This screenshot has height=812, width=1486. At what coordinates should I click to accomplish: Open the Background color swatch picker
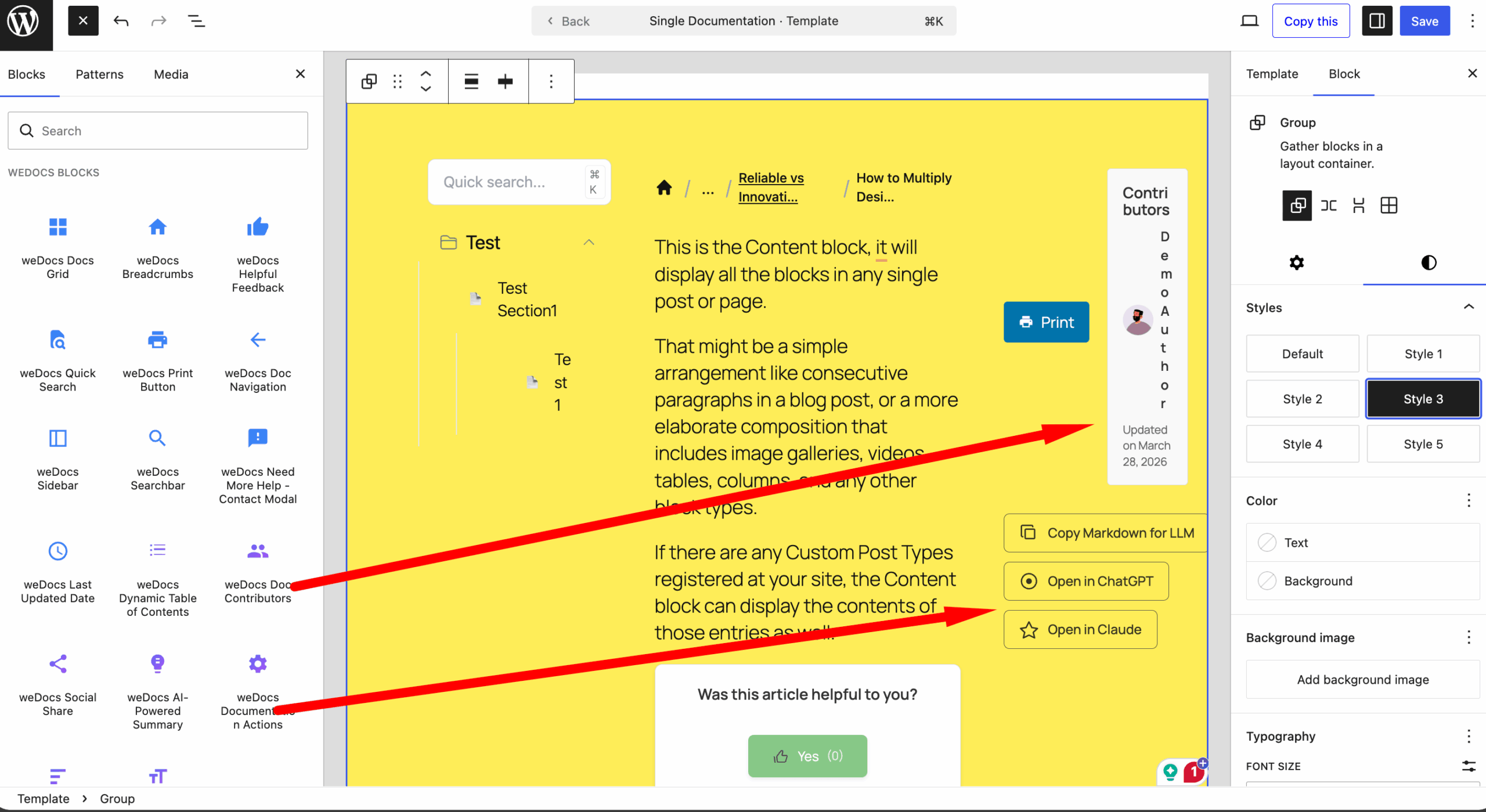tap(1362, 580)
